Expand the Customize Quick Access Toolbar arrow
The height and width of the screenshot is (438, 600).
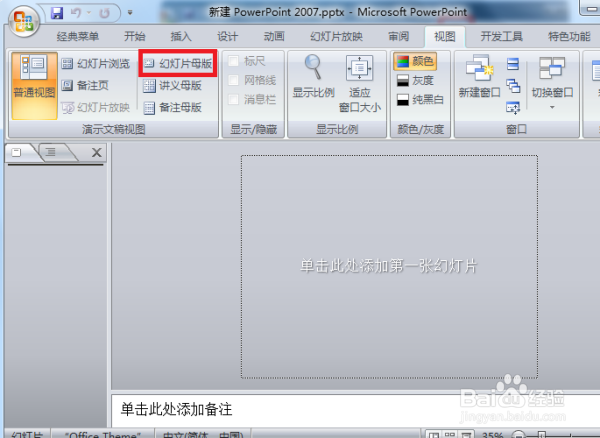pos(130,13)
